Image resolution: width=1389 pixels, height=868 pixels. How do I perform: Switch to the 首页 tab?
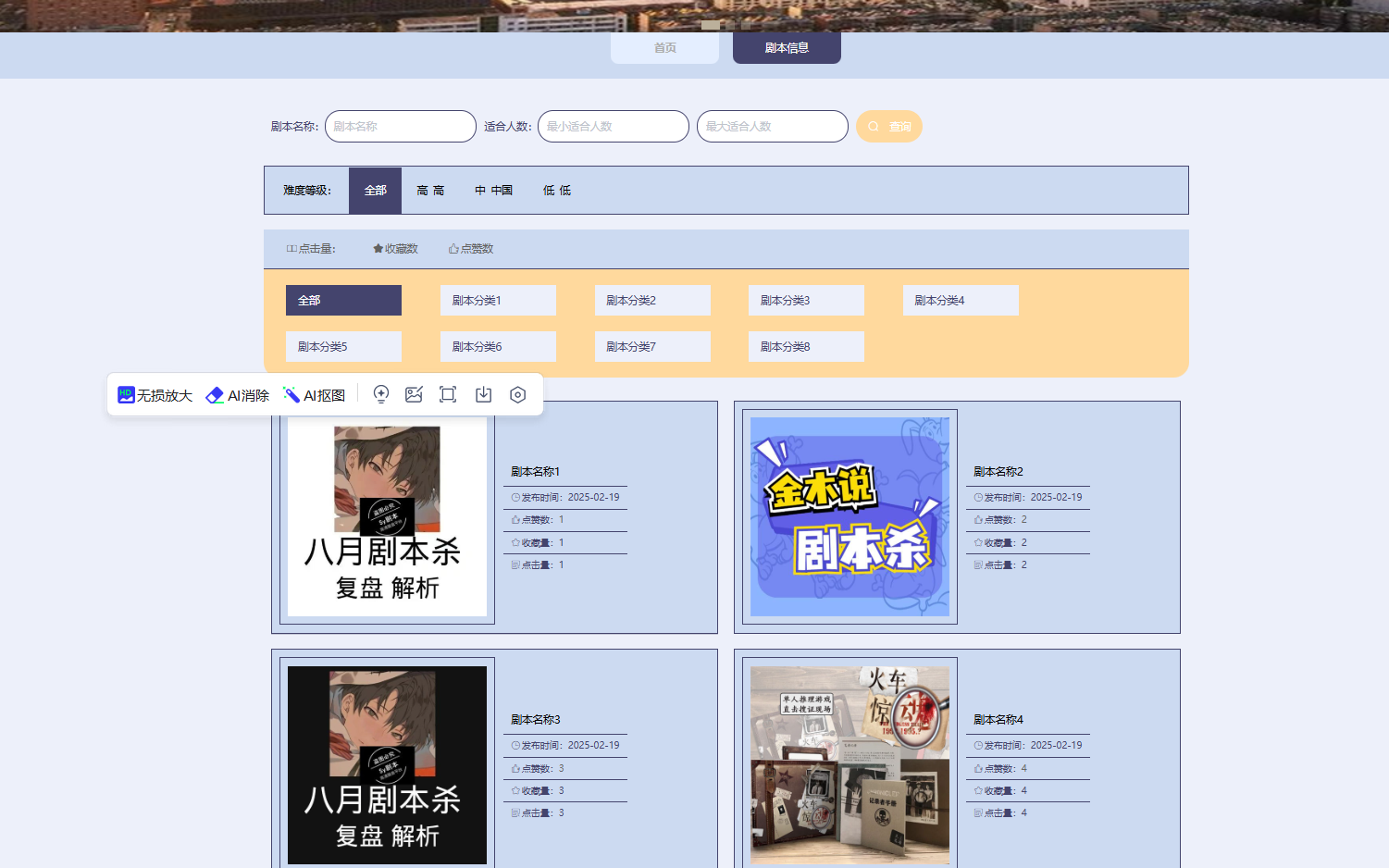[664, 48]
